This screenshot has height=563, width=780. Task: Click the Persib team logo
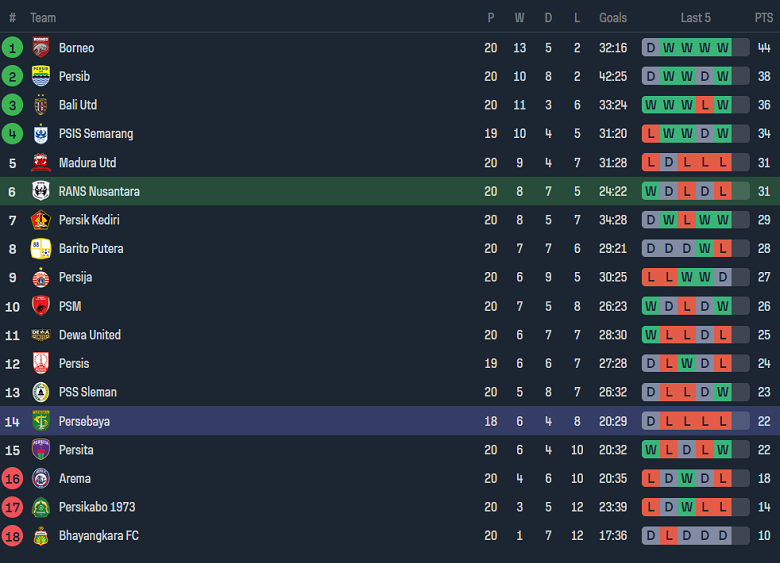pos(41,77)
